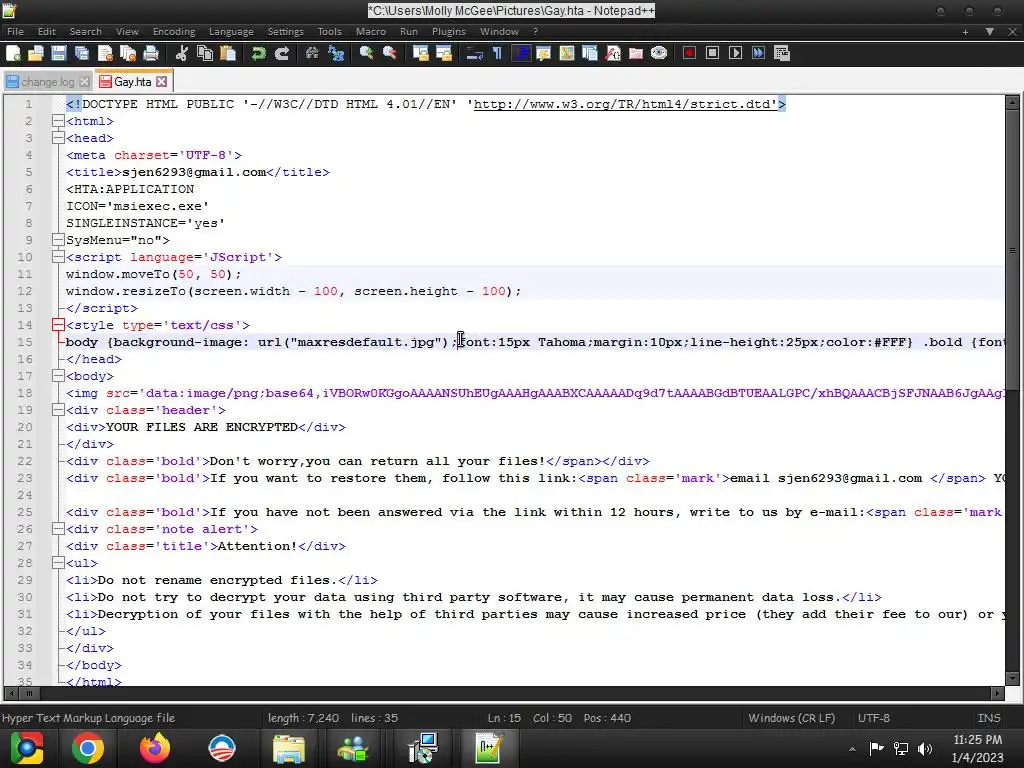Click Run Macro Multiple Times icon
This screenshot has height=768, width=1024.
coord(758,54)
